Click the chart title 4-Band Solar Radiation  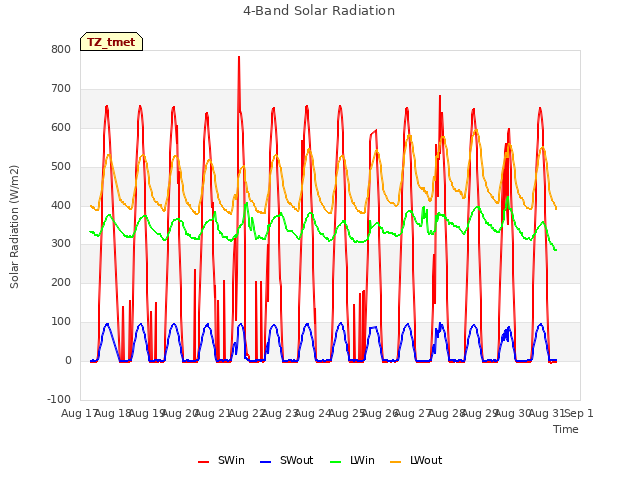[319, 11]
